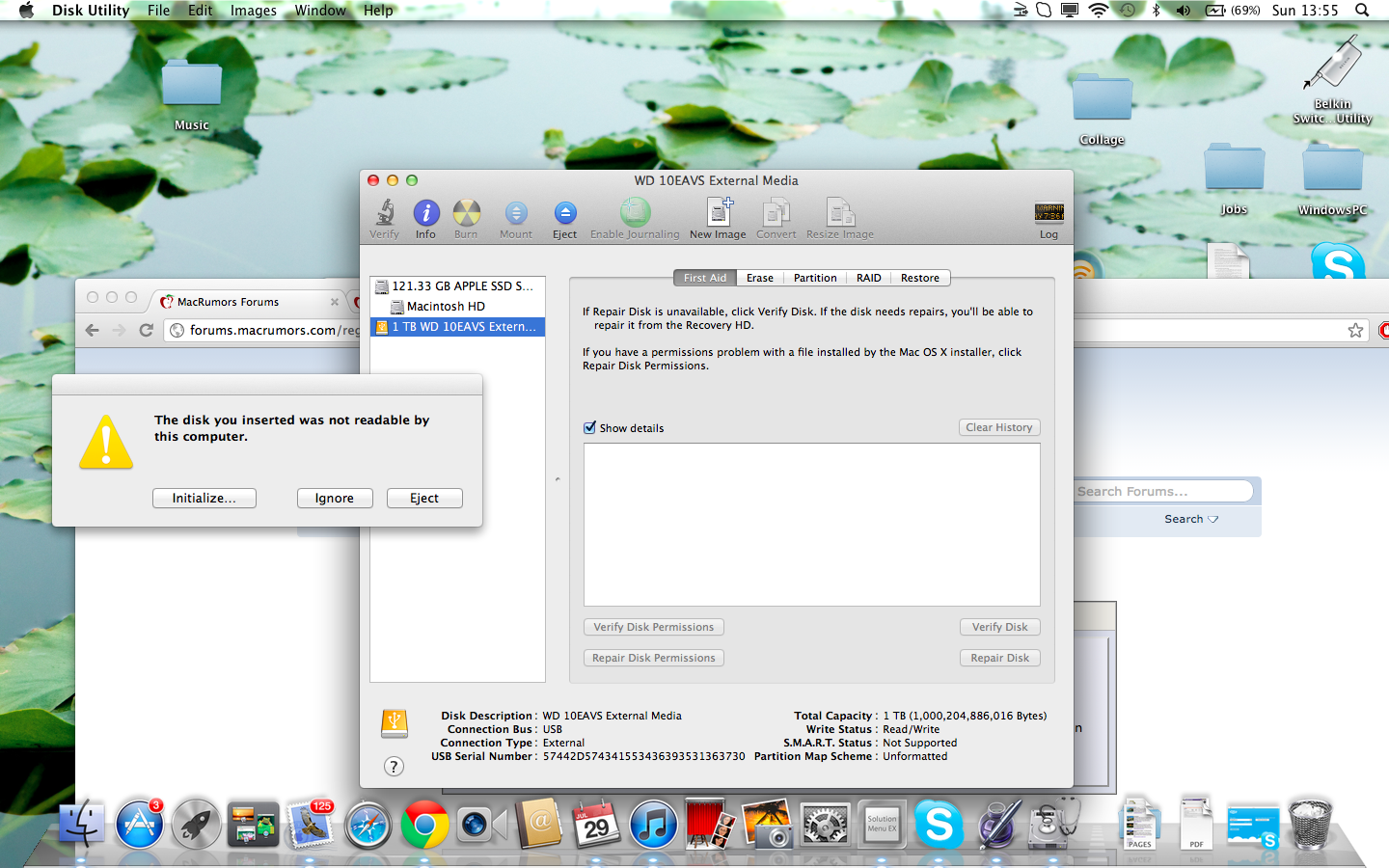Open the Apple menu
Image resolution: width=1389 pixels, height=868 pixels.
coord(26,11)
